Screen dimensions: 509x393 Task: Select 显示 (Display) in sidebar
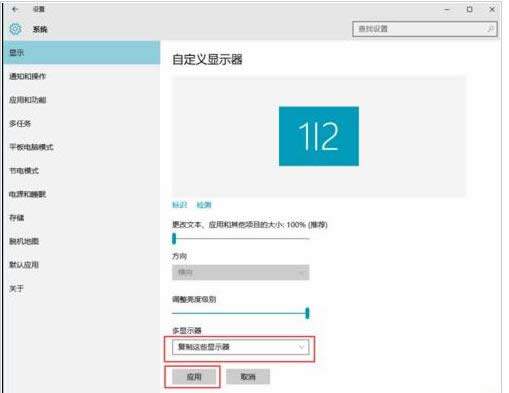coord(82,52)
